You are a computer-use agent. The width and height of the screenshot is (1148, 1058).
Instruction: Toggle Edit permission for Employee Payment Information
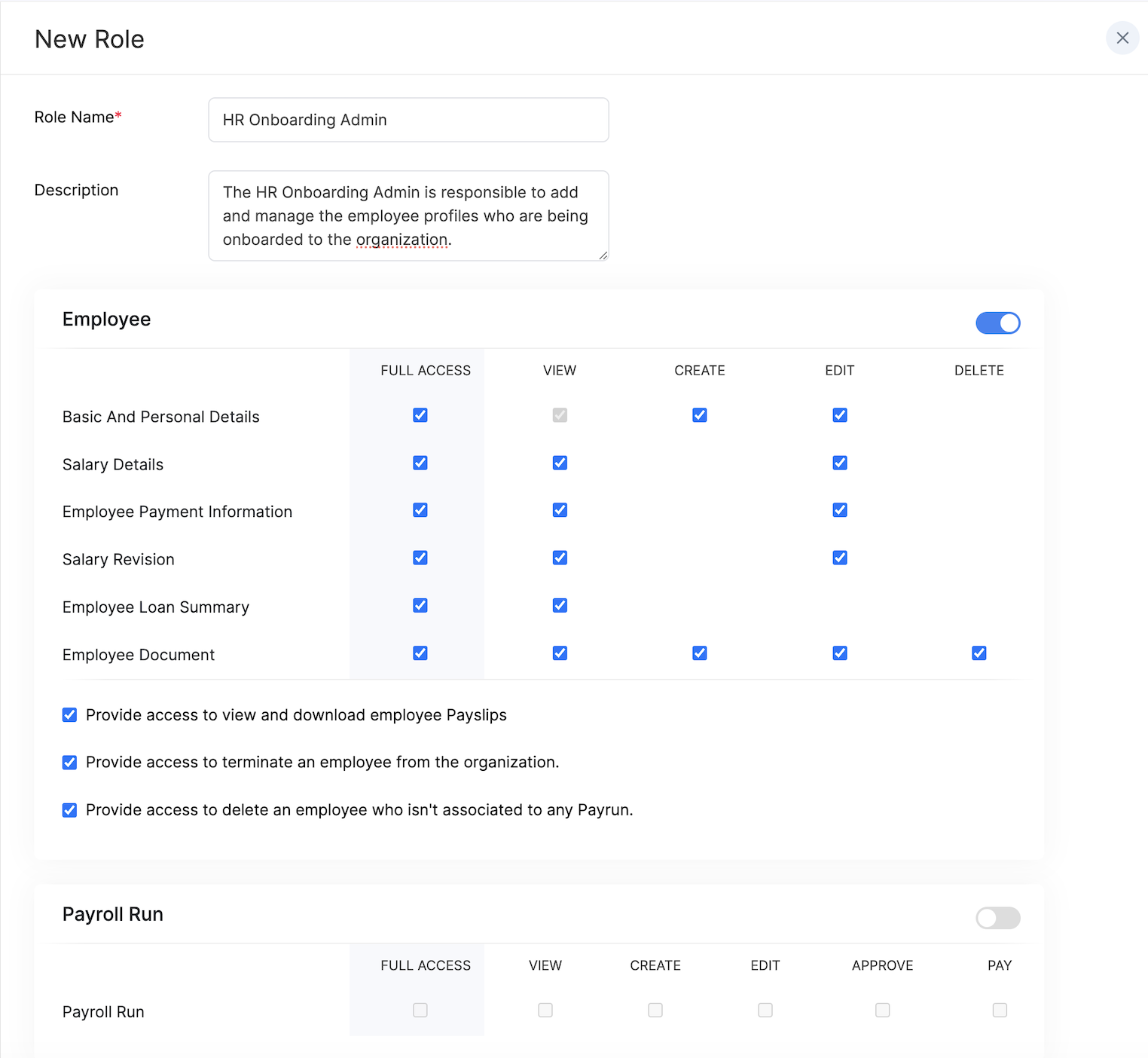(839, 509)
